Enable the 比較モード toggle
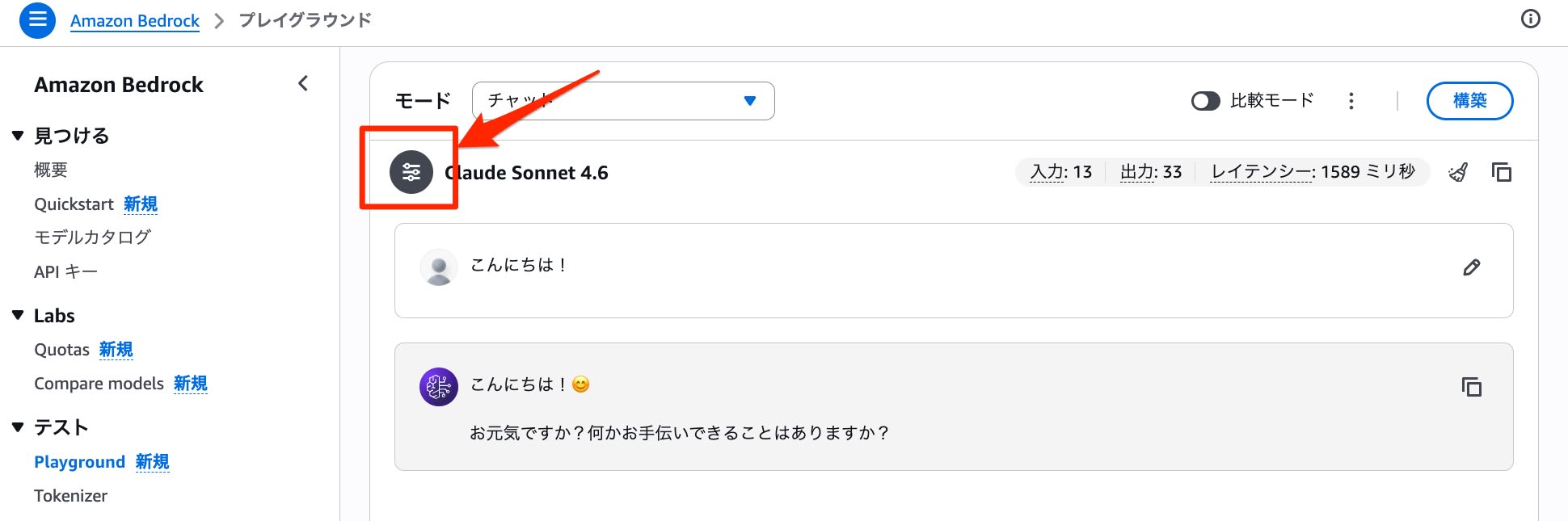 point(1205,101)
